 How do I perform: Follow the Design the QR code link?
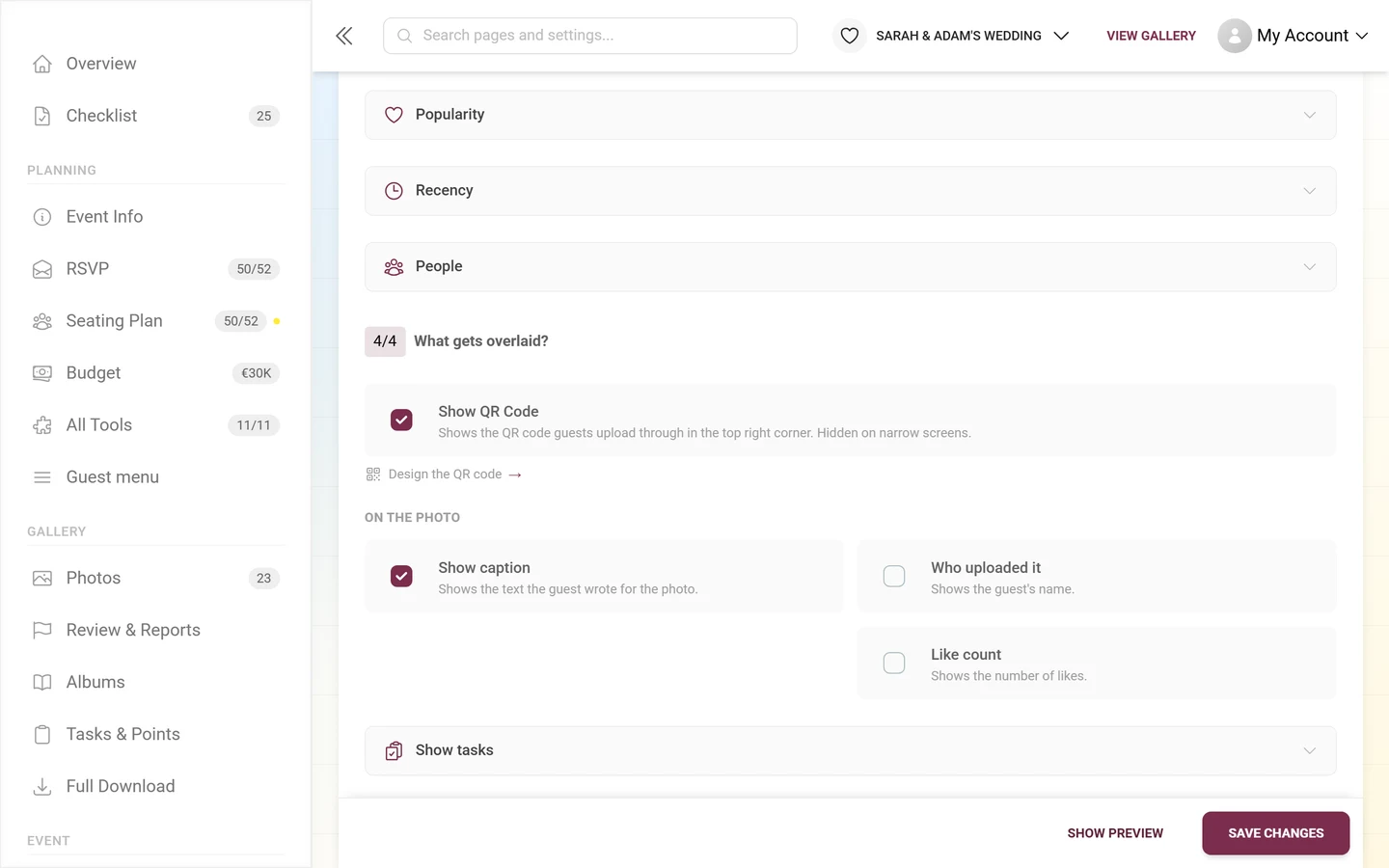click(445, 475)
